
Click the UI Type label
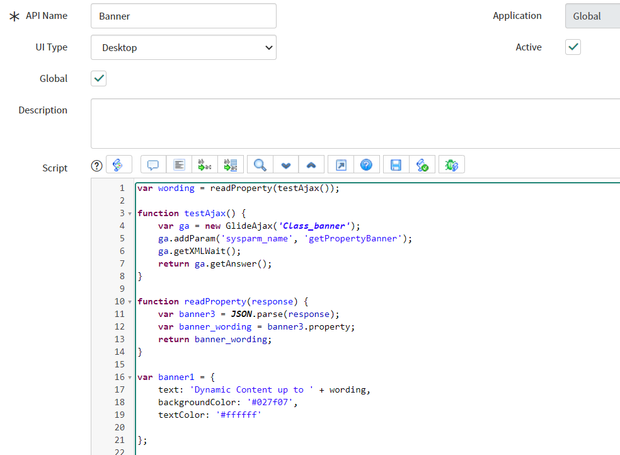pyautogui.click(x=51, y=47)
